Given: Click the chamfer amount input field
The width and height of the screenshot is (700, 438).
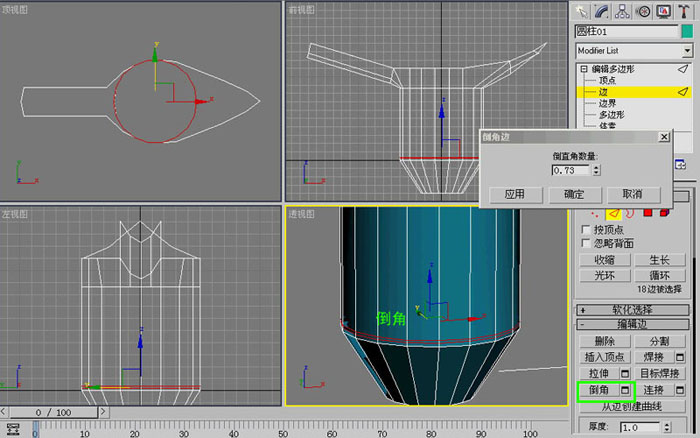Looking at the screenshot, I should 571,170.
